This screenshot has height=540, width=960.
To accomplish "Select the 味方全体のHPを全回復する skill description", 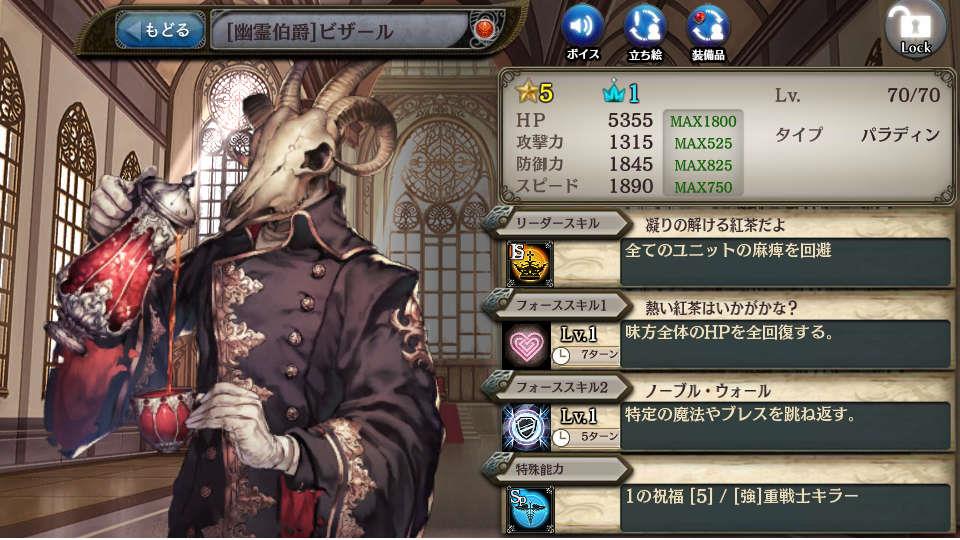I will (x=786, y=345).
